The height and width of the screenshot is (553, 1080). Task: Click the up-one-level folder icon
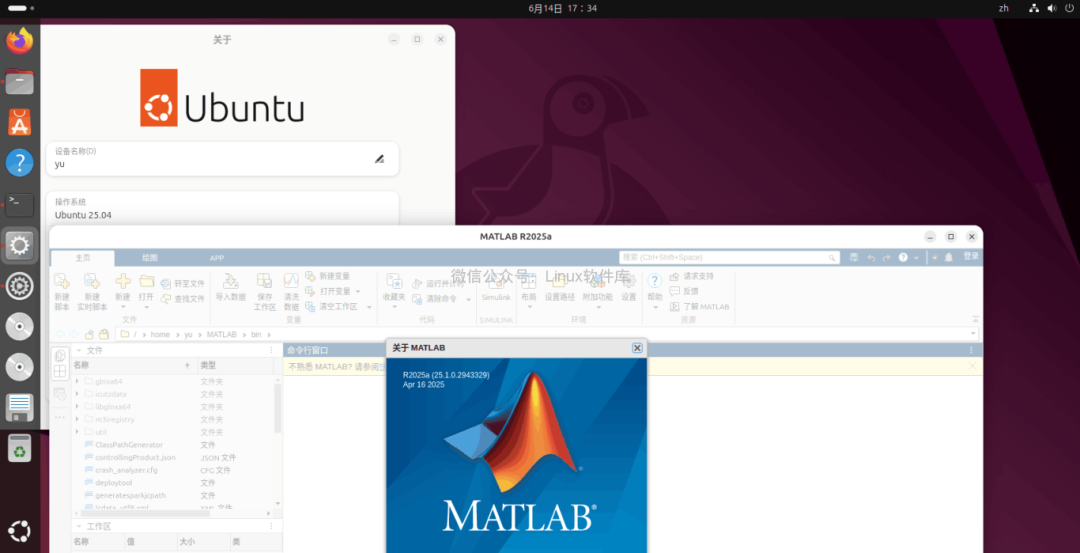pos(89,335)
